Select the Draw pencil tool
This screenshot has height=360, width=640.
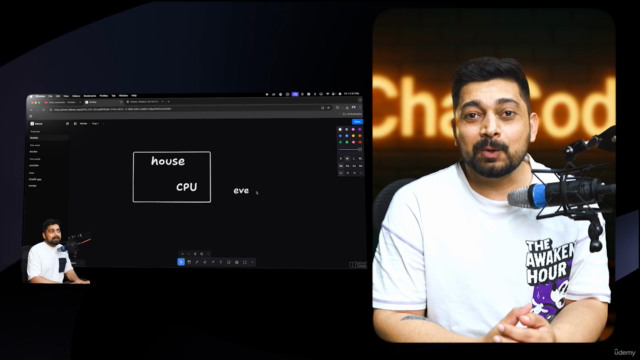(197, 262)
